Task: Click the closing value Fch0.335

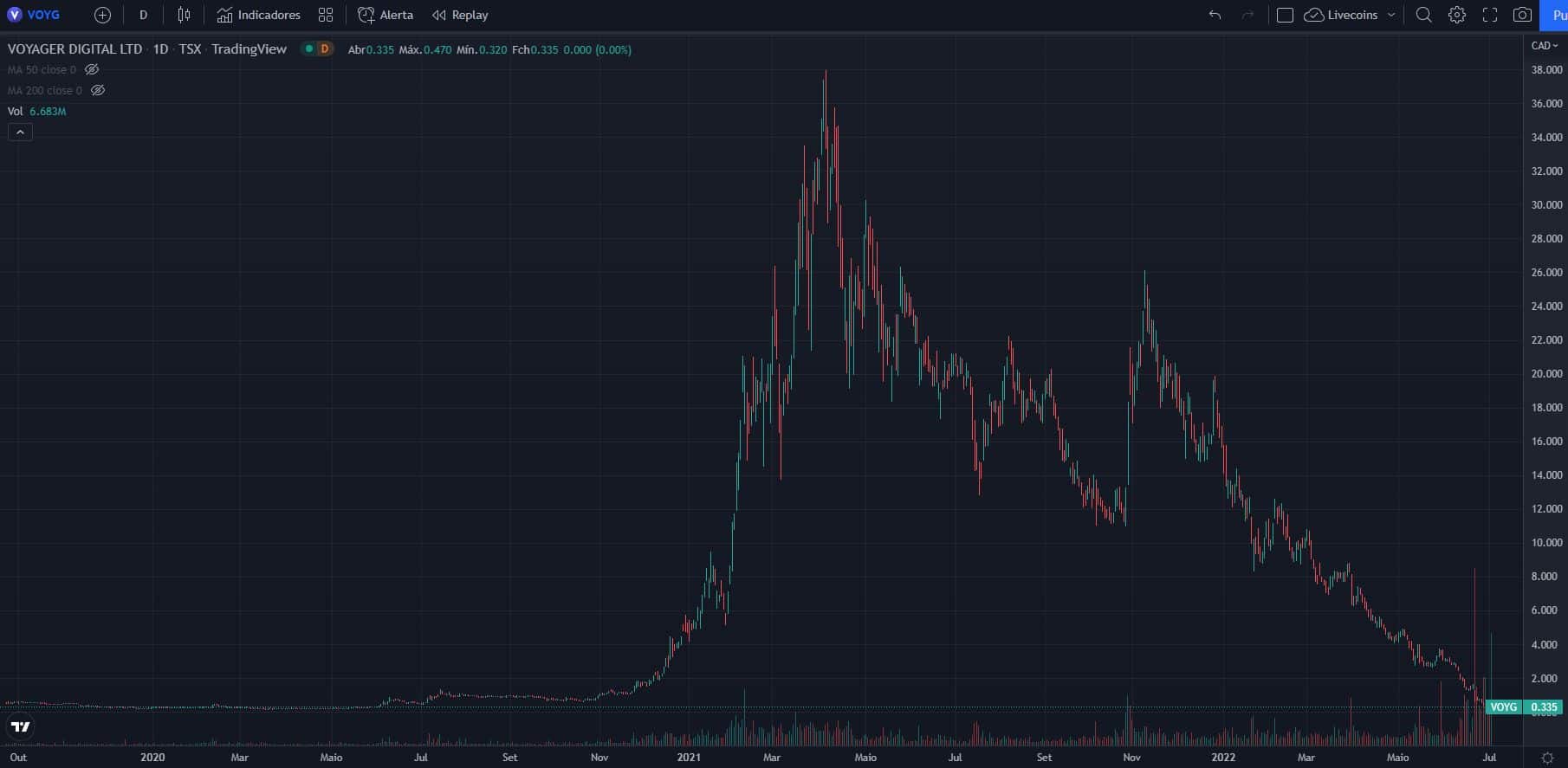Action: (535, 50)
